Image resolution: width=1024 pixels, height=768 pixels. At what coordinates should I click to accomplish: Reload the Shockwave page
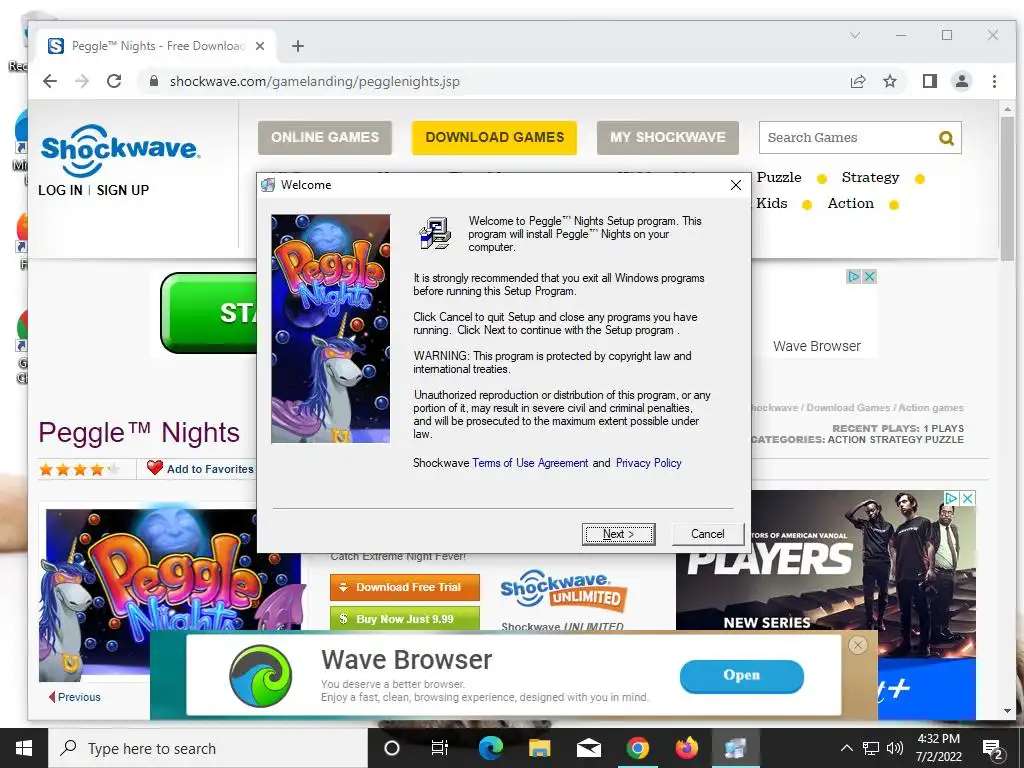click(x=114, y=81)
